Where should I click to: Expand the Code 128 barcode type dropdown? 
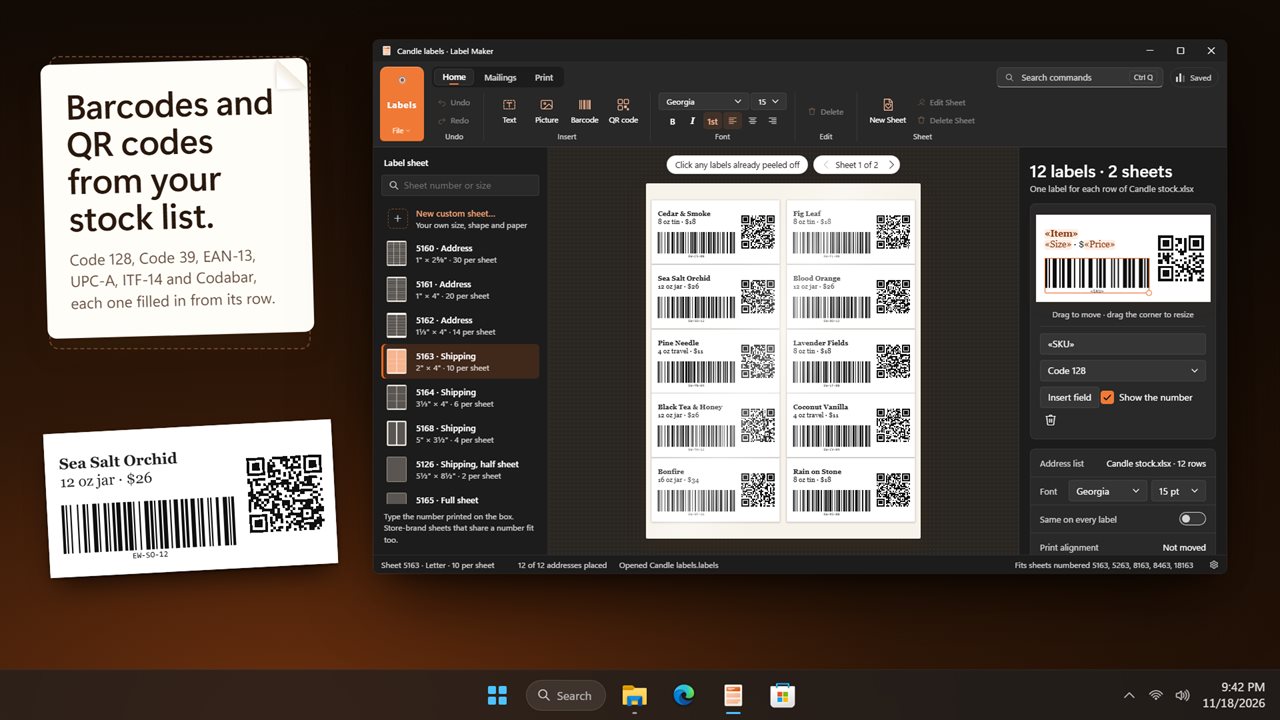tap(1122, 370)
